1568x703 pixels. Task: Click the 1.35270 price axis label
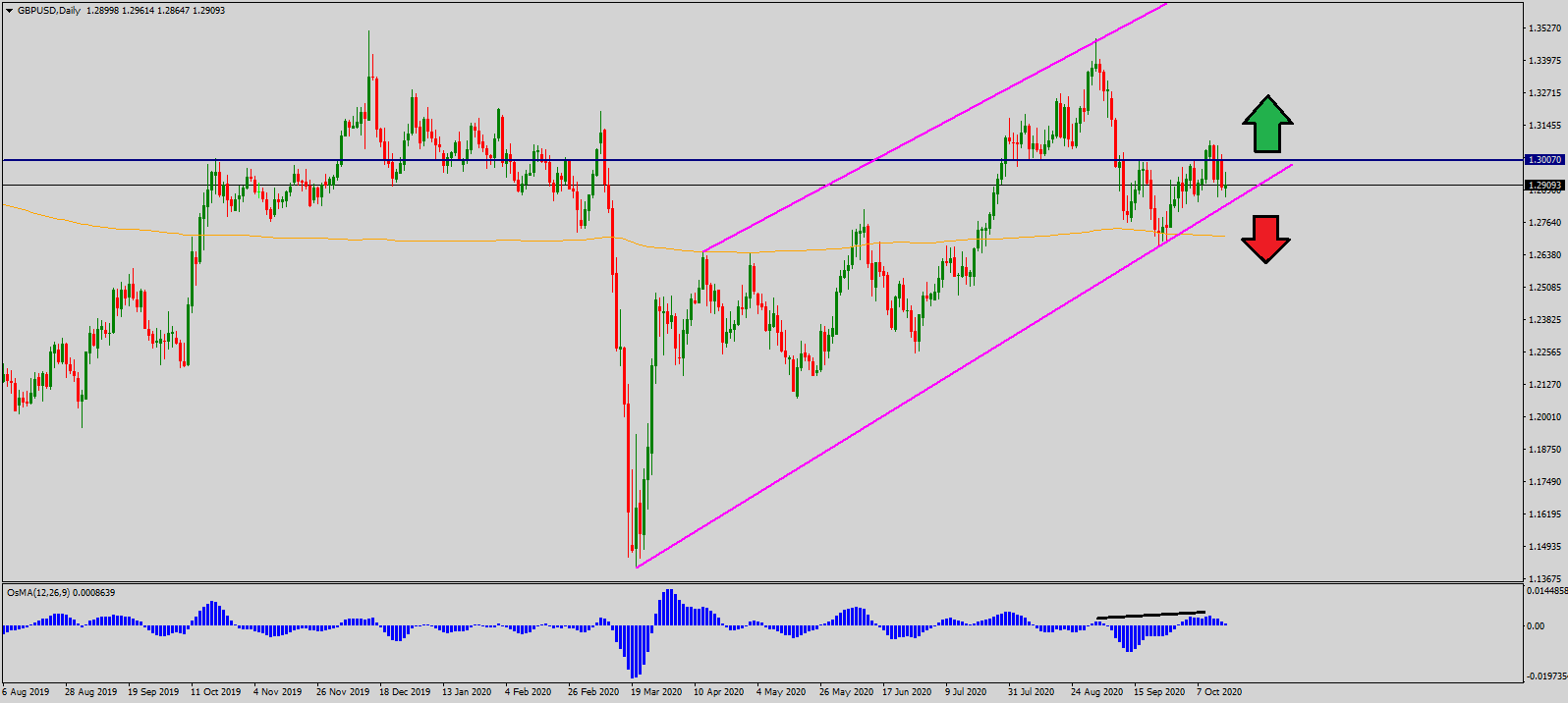click(x=1544, y=28)
